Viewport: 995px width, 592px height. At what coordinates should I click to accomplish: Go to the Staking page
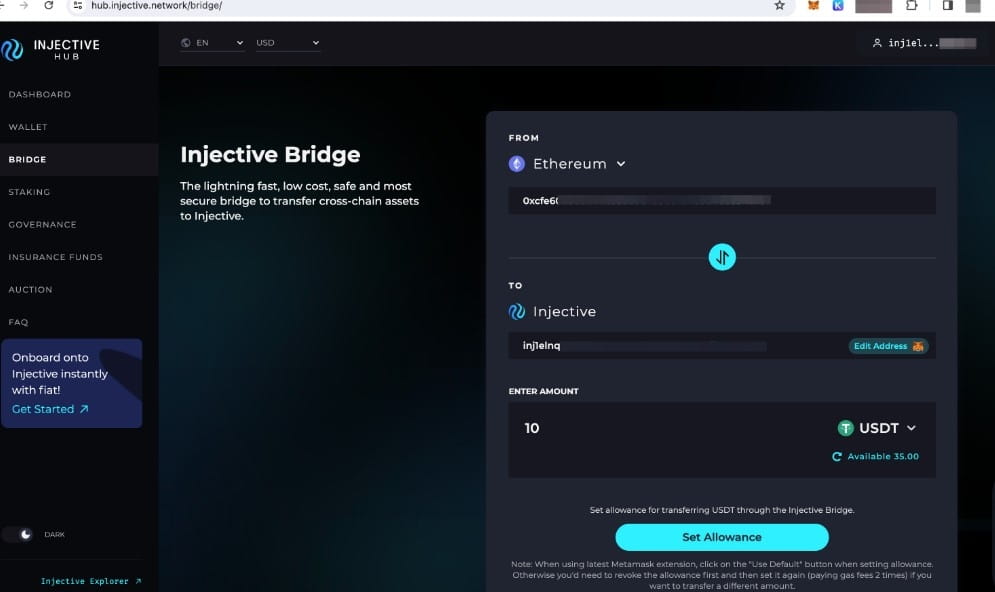point(29,192)
